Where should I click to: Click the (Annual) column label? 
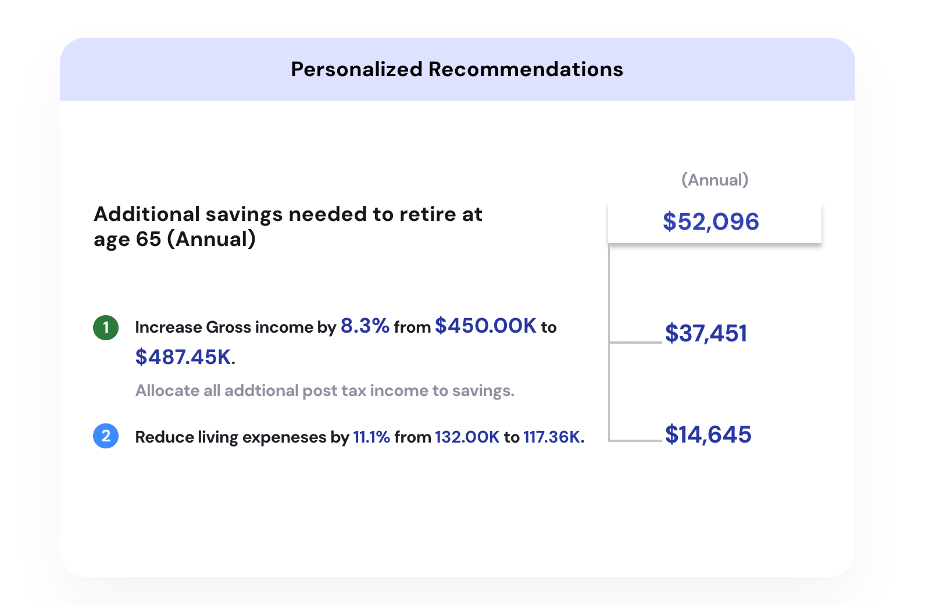point(715,180)
